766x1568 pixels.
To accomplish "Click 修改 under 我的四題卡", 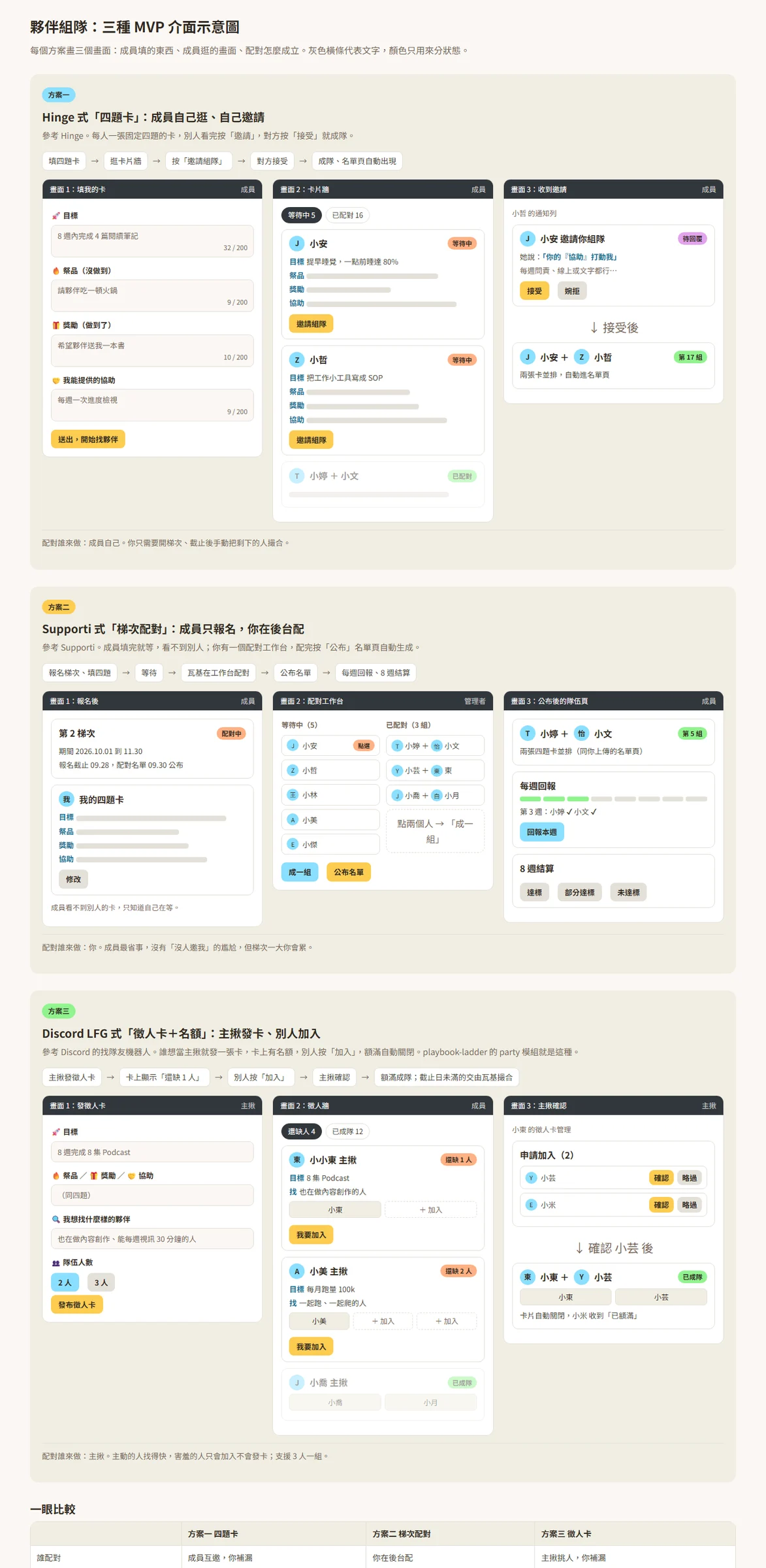I will click(74, 879).
